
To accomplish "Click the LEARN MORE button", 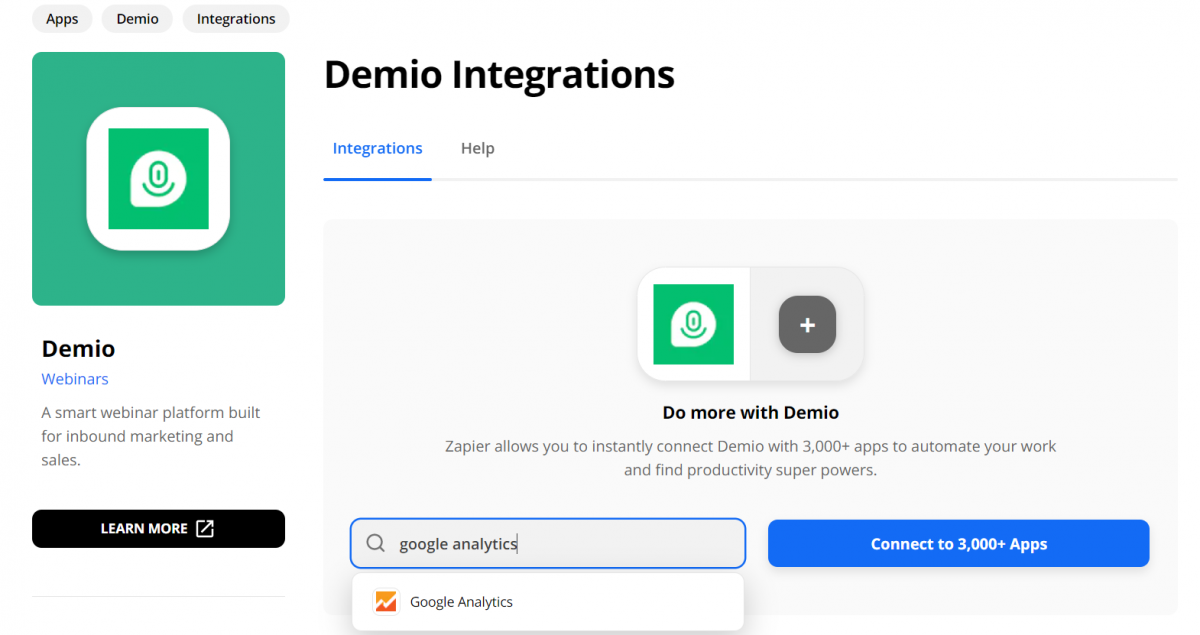I will click(x=158, y=529).
